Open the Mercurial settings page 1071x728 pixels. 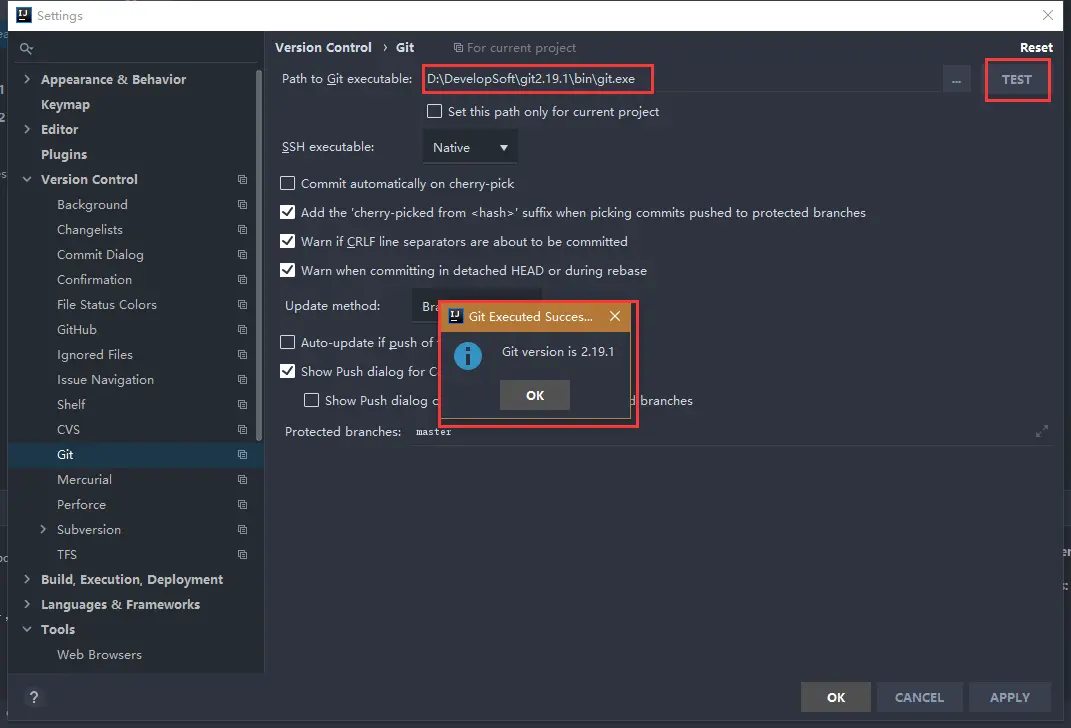pos(85,479)
